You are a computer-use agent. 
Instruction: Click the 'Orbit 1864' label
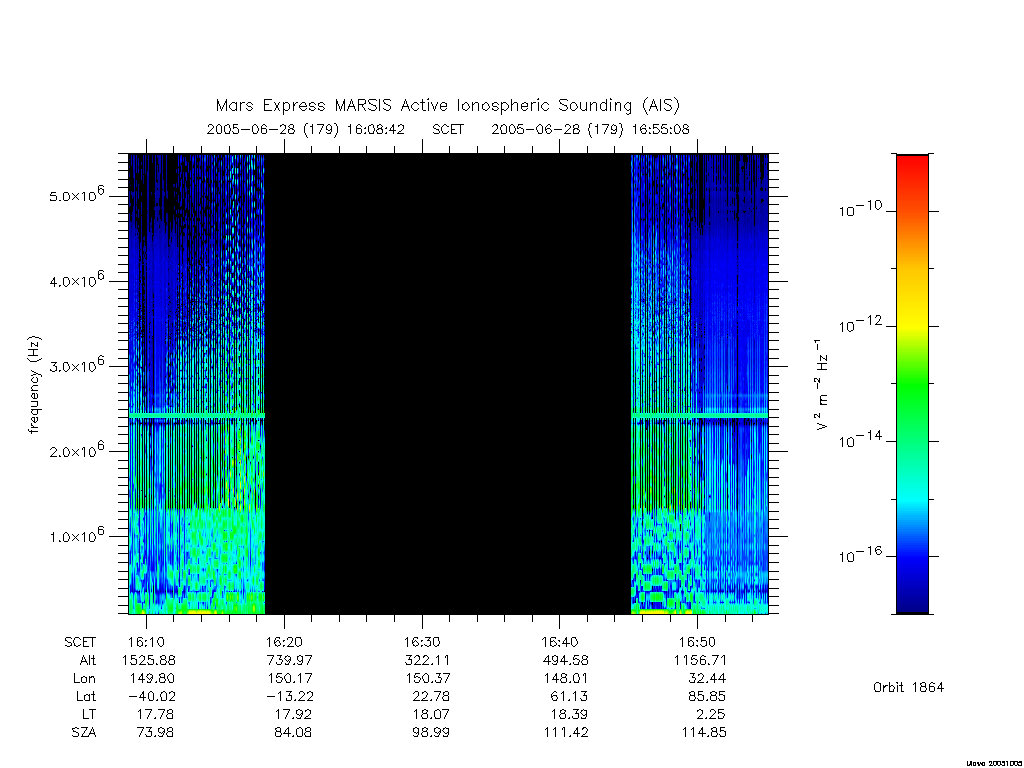pyautogui.click(x=908, y=687)
